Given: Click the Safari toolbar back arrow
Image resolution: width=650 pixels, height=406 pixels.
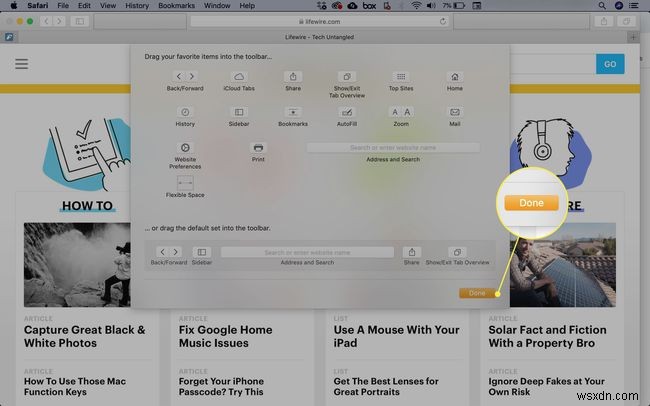Looking at the screenshot, I should [46, 21].
